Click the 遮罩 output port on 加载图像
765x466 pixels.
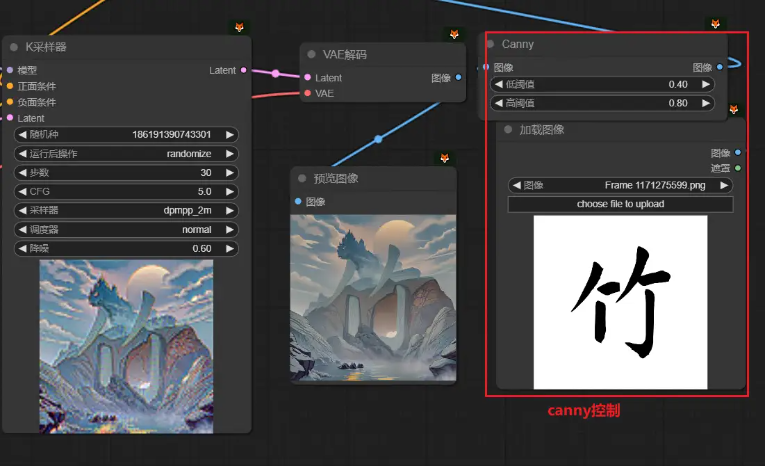pos(738,168)
